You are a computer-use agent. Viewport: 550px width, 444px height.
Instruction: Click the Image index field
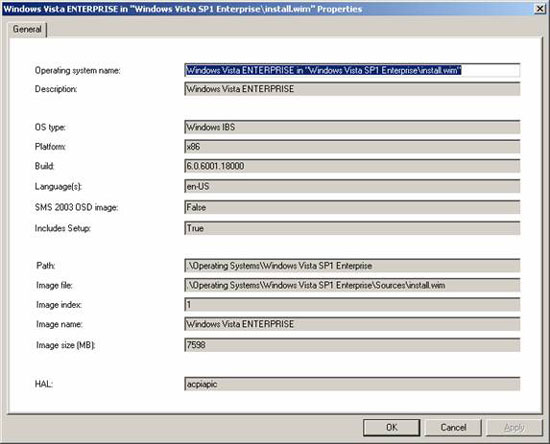[x=352, y=304]
